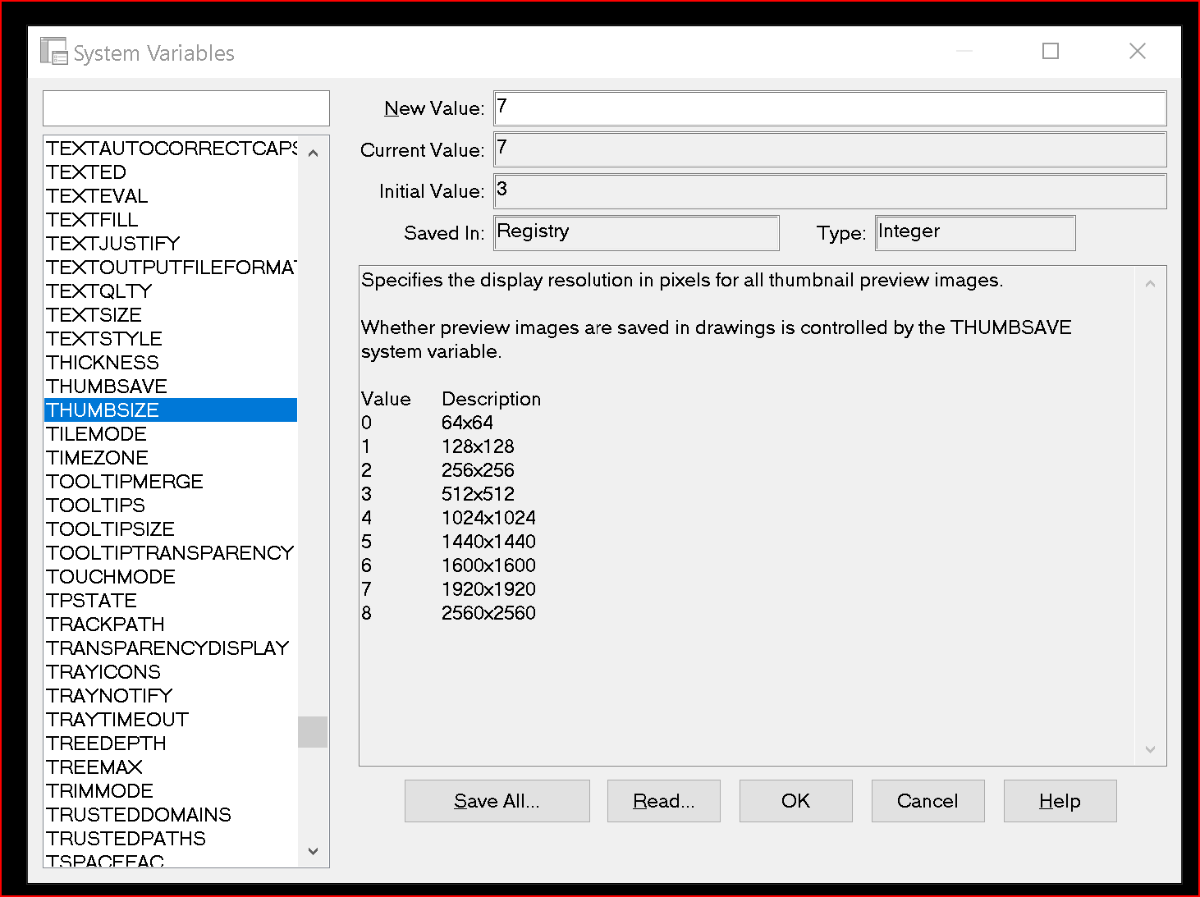Open Help for system variables

[1060, 801]
